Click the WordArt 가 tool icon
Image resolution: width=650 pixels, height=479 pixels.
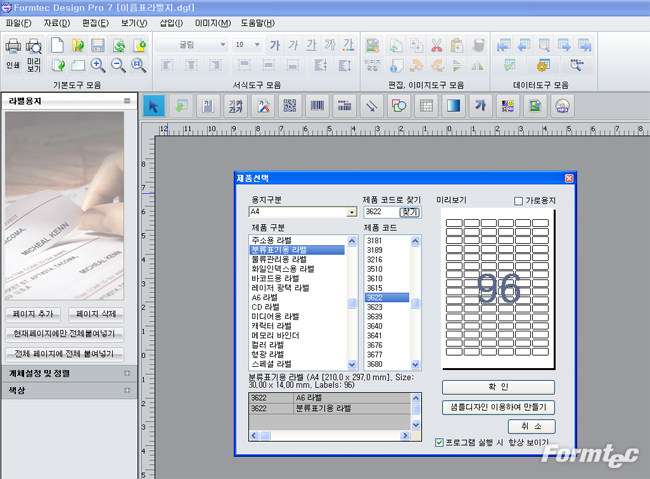(480, 106)
